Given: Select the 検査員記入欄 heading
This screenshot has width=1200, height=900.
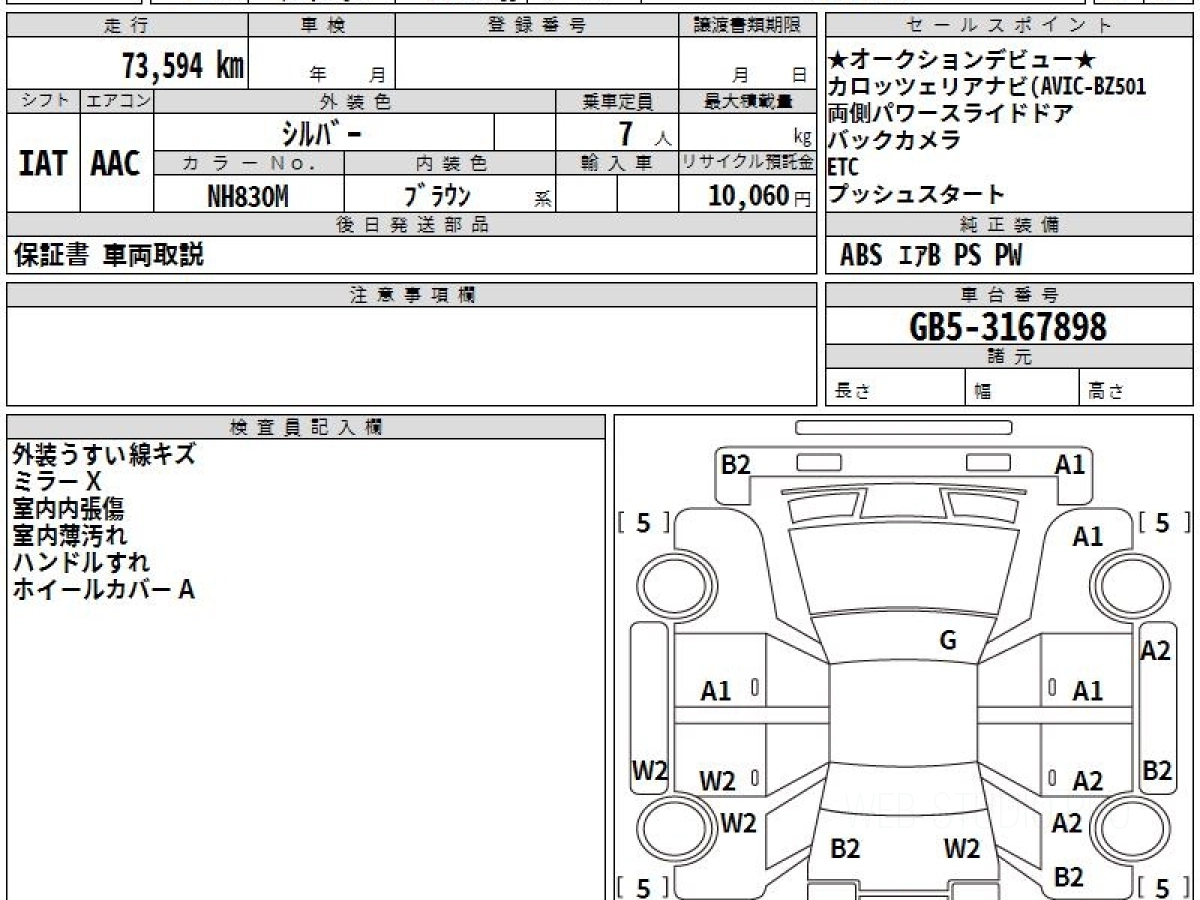Looking at the screenshot, I should [x=306, y=427].
